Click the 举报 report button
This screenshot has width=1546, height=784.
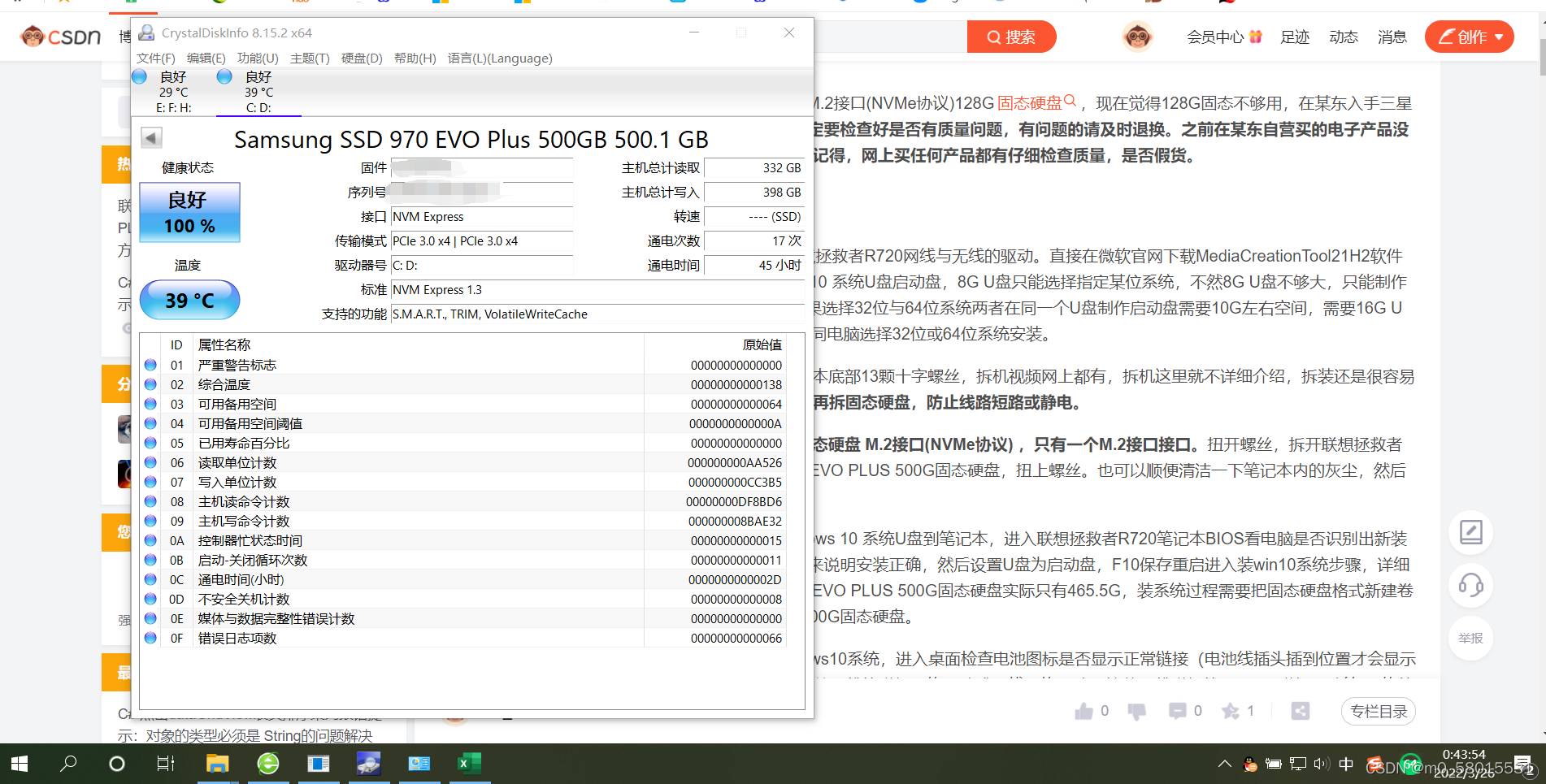pos(1470,638)
